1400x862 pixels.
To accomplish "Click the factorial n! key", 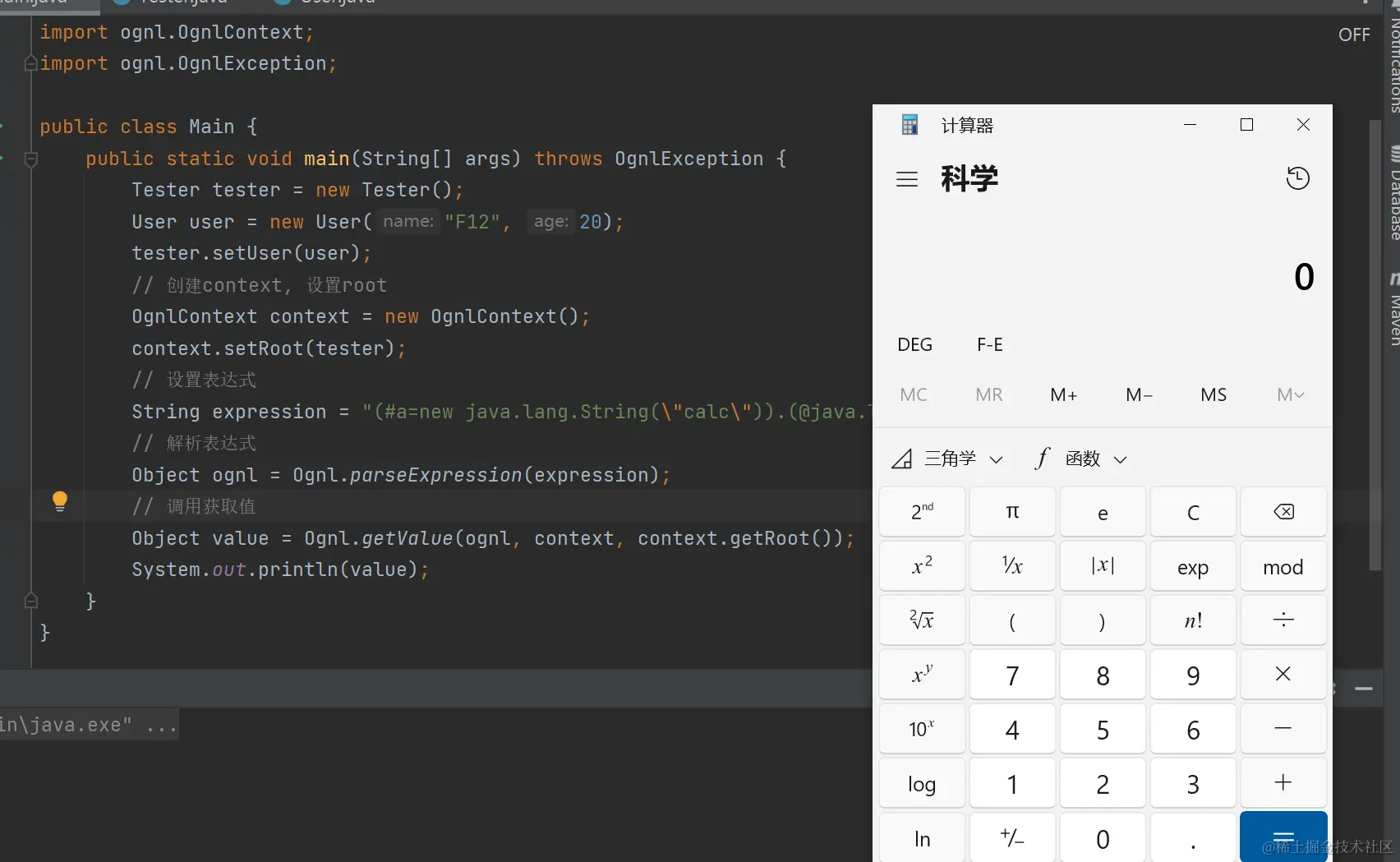I will [1193, 620].
